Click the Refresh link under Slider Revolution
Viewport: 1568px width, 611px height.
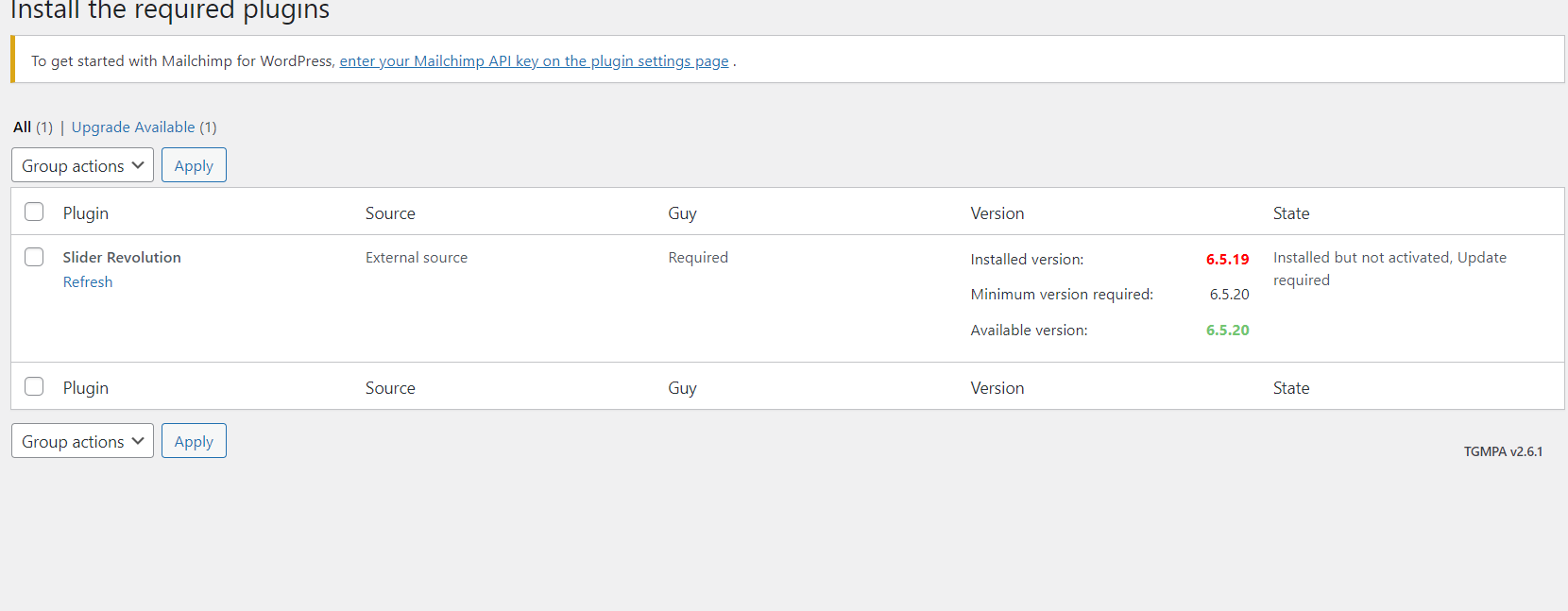[x=88, y=282]
